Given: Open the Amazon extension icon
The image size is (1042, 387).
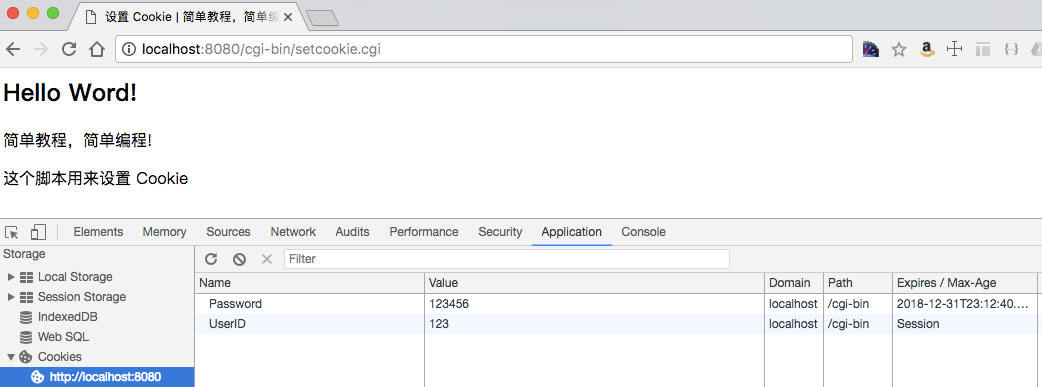Looking at the screenshot, I should click(927, 49).
